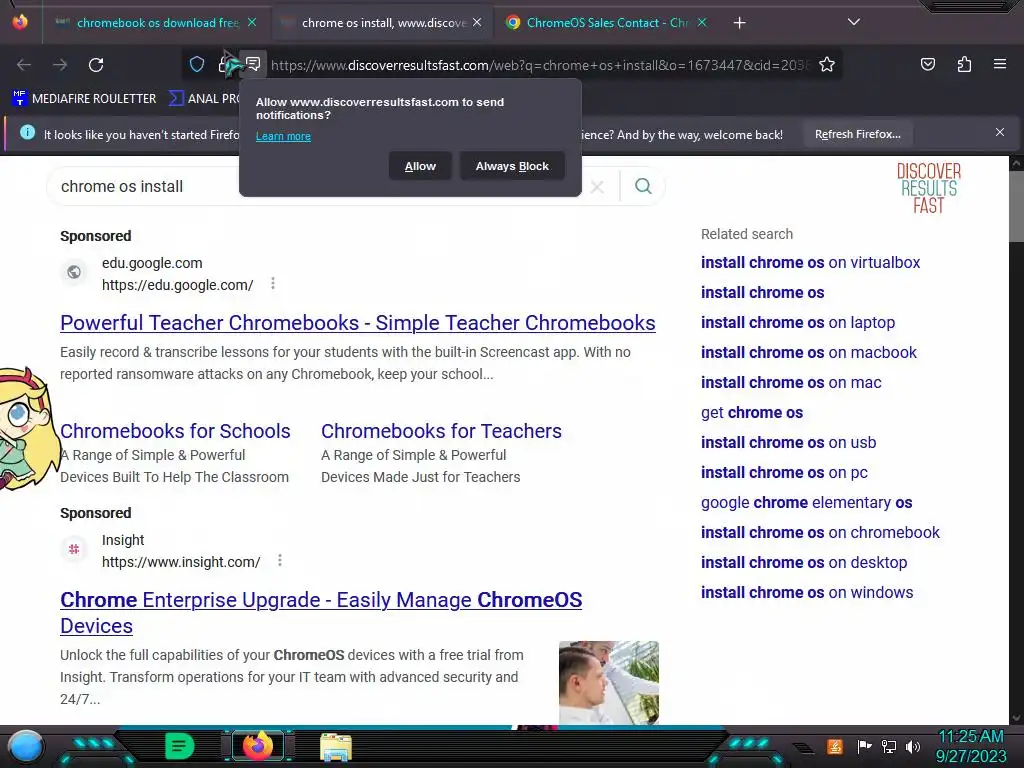The width and height of the screenshot is (1024, 768).
Task: Run search with the magnifier icon
Action: point(643,186)
